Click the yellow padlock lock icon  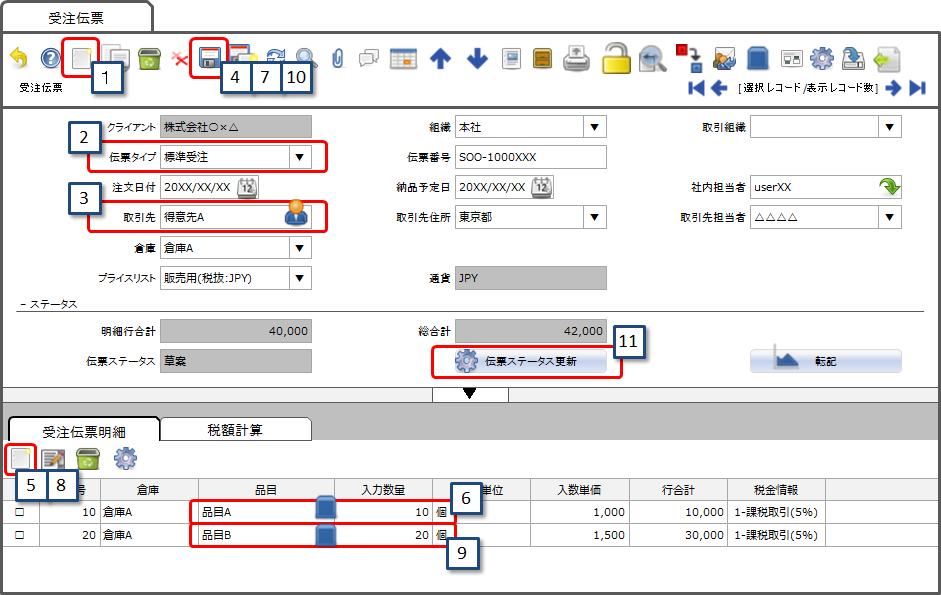point(616,58)
